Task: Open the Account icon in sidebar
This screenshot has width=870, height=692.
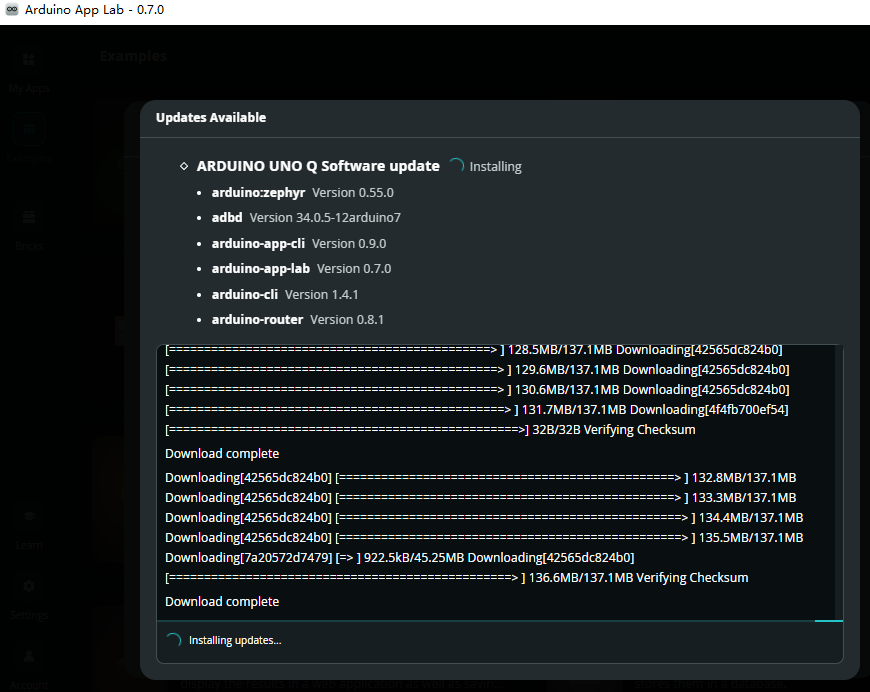Action: [x=29, y=656]
